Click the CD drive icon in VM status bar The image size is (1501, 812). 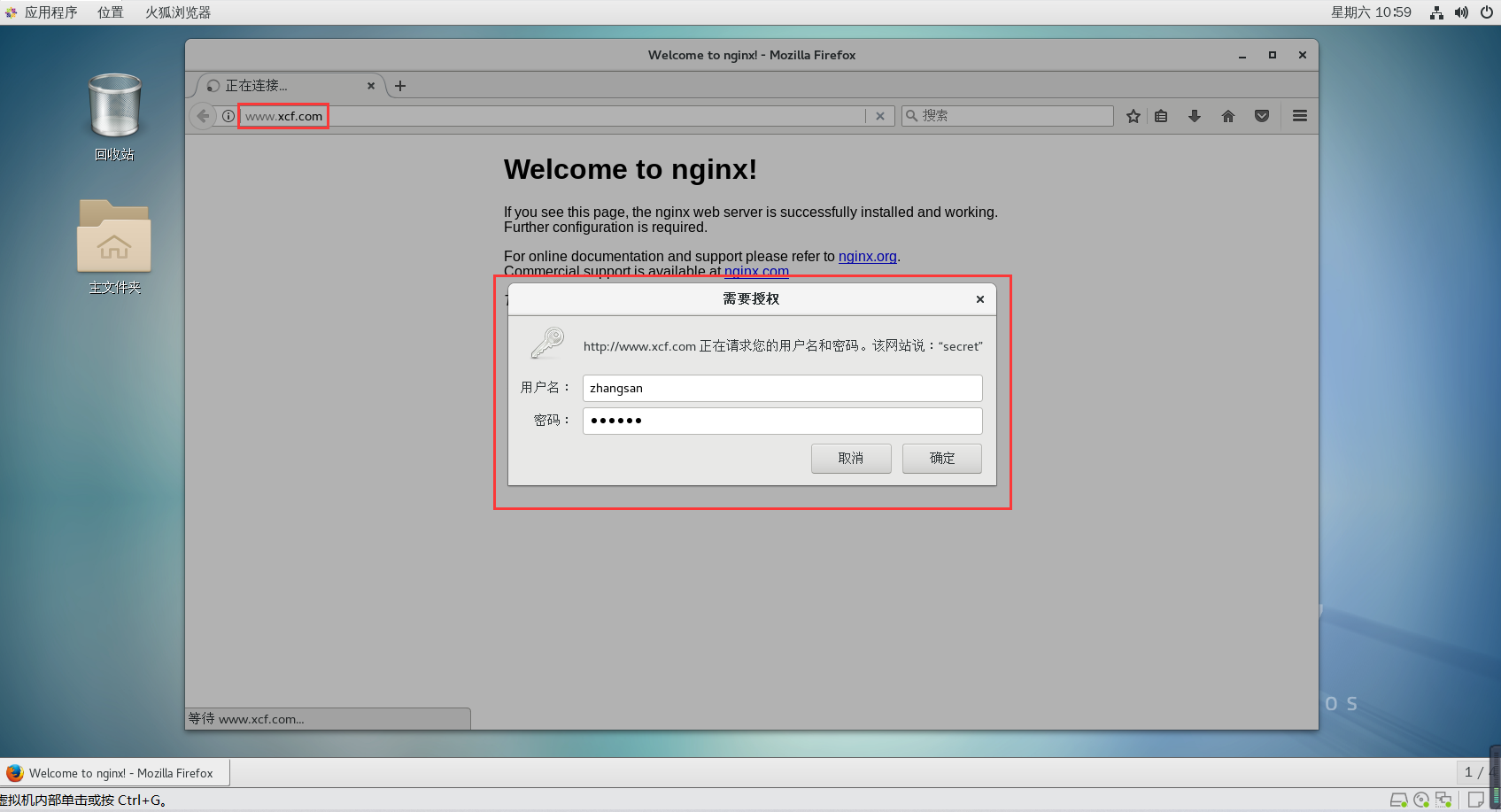(x=1421, y=800)
